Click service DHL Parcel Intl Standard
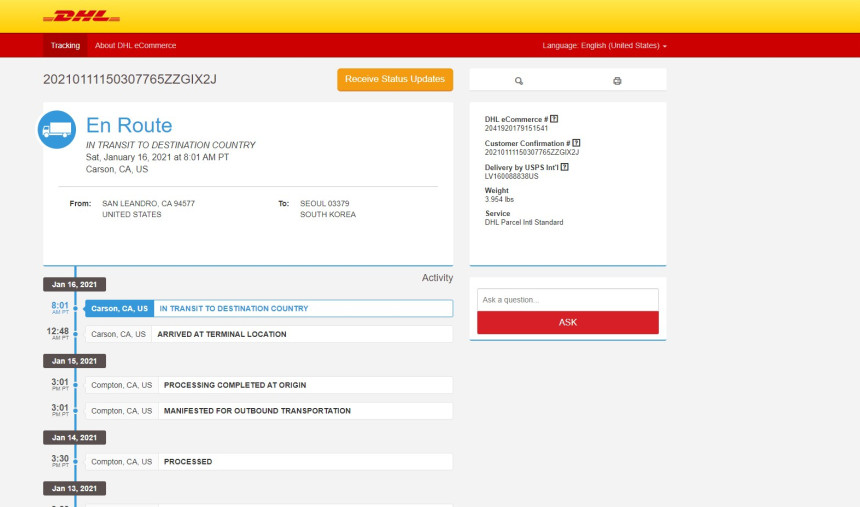This screenshot has width=860, height=507. coord(524,222)
